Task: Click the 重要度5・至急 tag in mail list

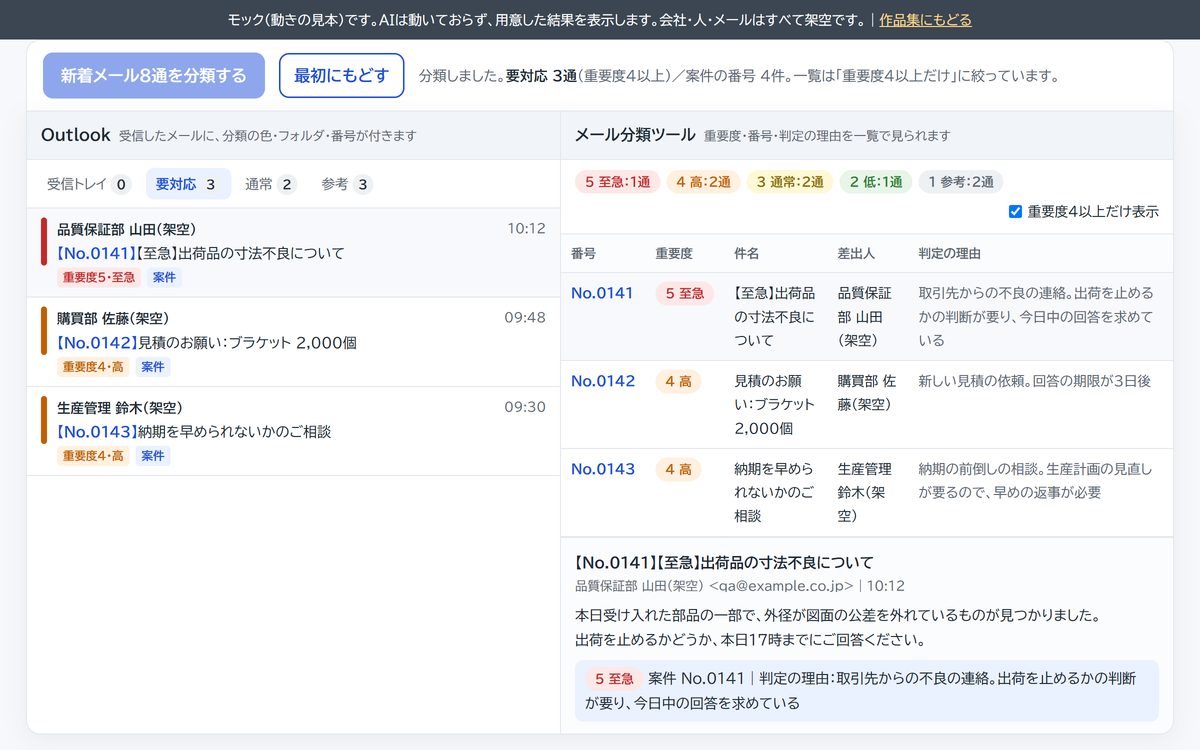Action: tap(99, 278)
